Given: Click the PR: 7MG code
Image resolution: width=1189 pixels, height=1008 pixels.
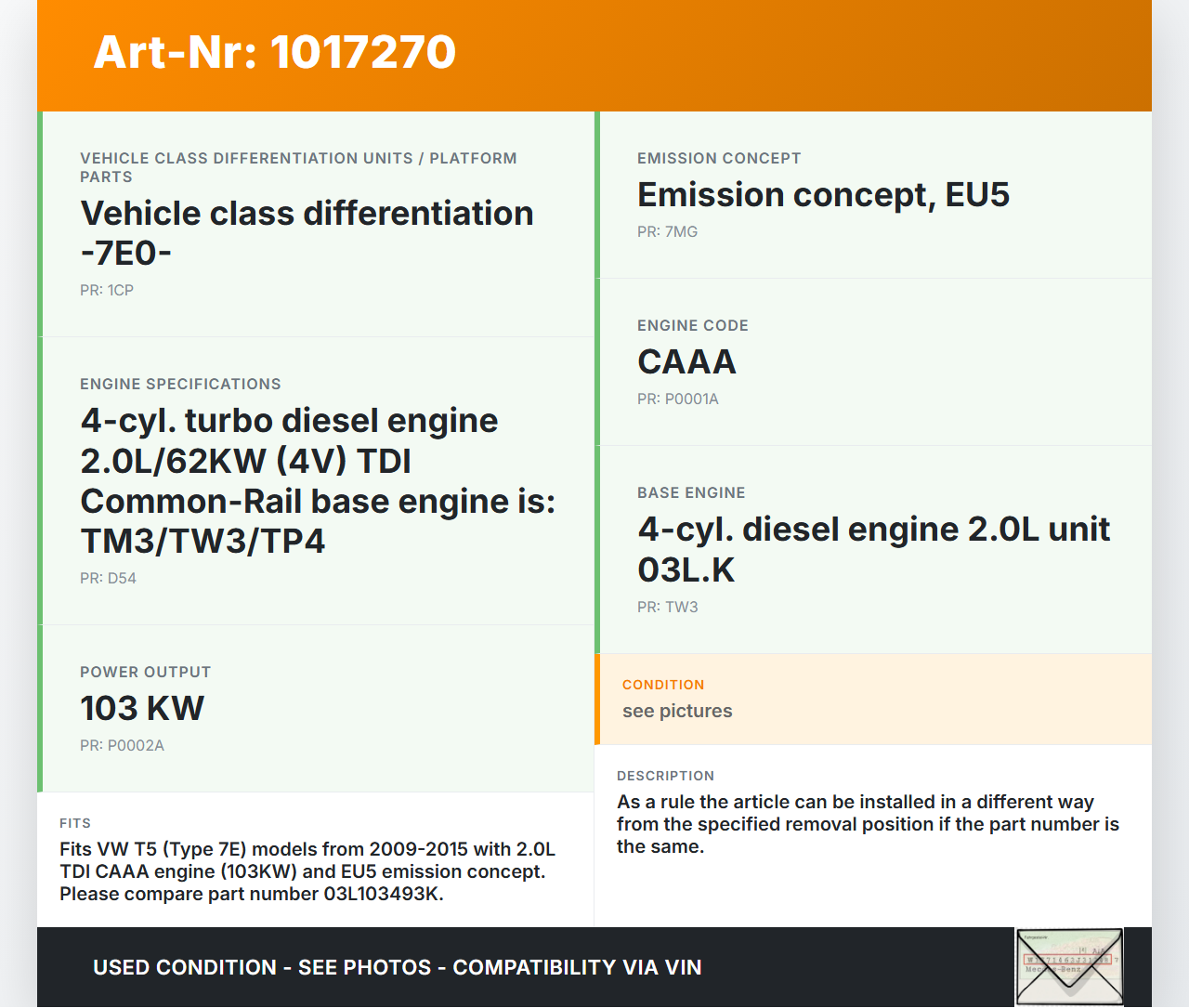Looking at the screenshot, I should click(667, 232).
